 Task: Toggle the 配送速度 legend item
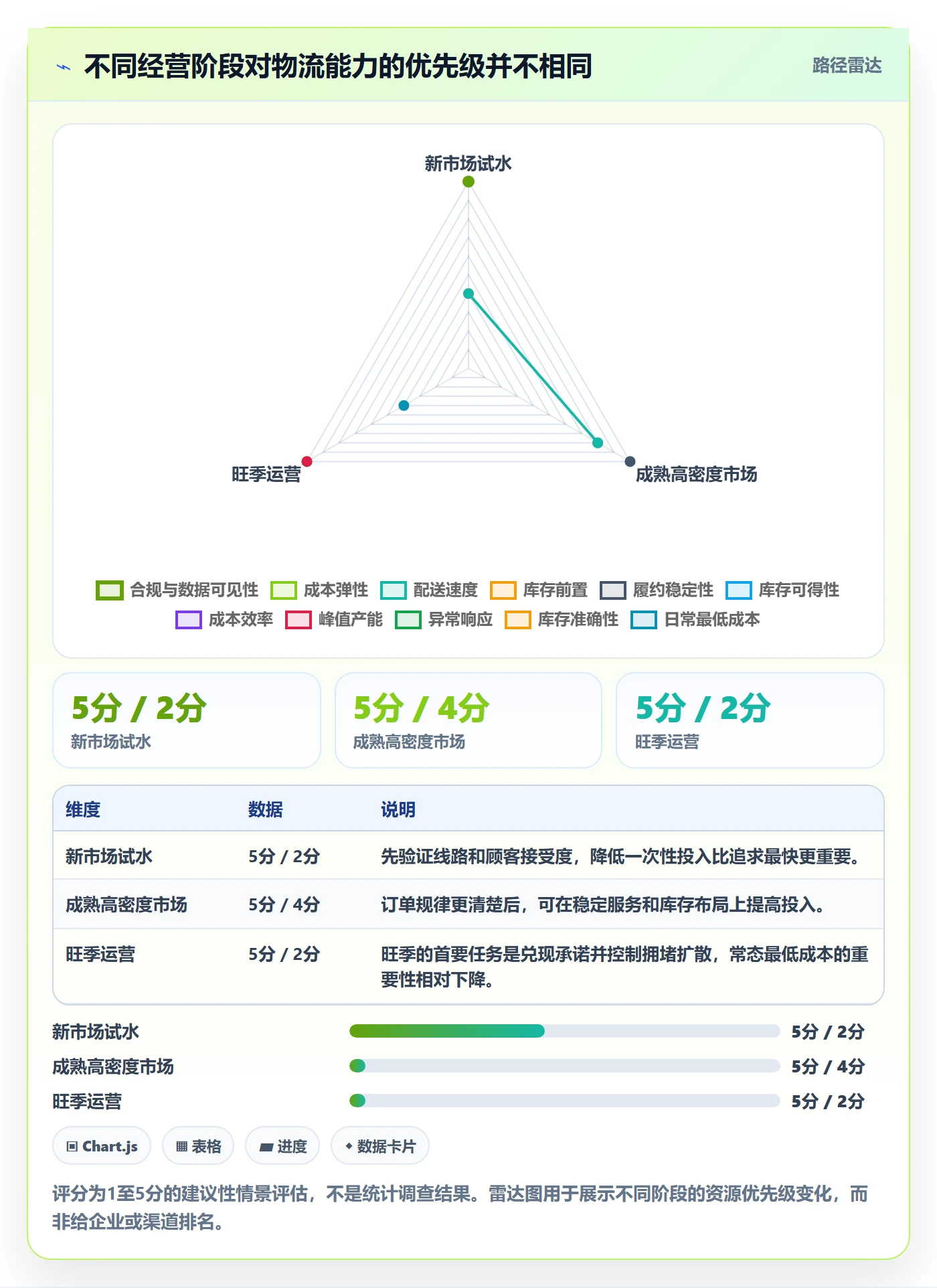click(429, 590)
